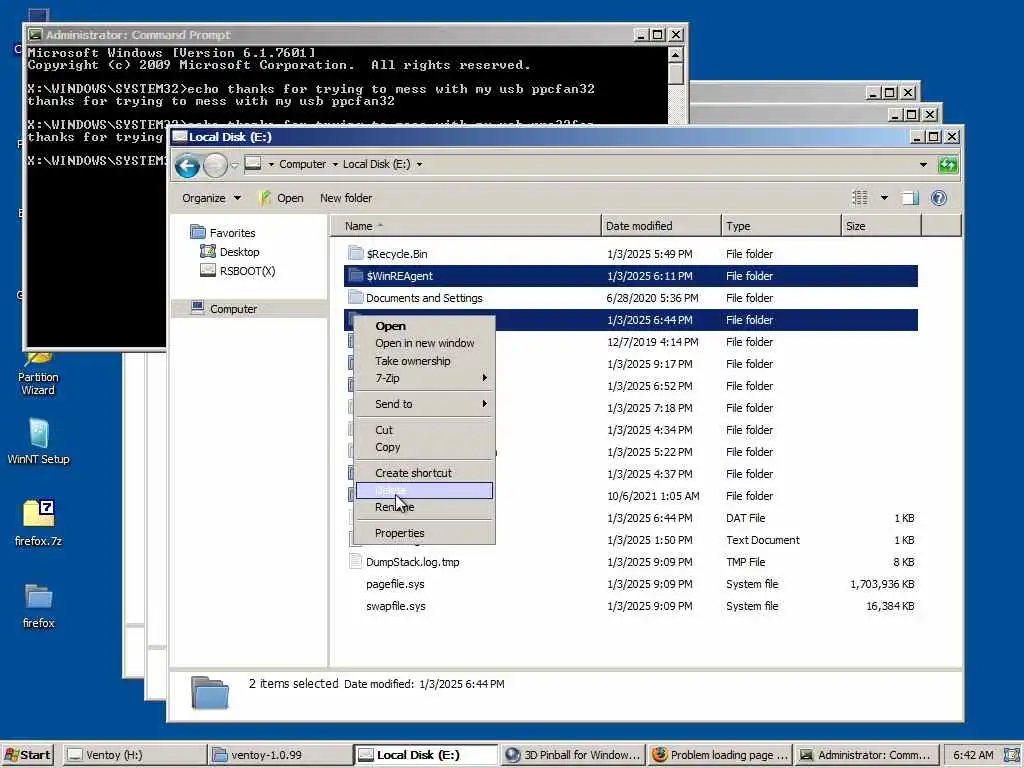
Task: Expand the 7-Zip submenu
Action: [x=424, y=378]
